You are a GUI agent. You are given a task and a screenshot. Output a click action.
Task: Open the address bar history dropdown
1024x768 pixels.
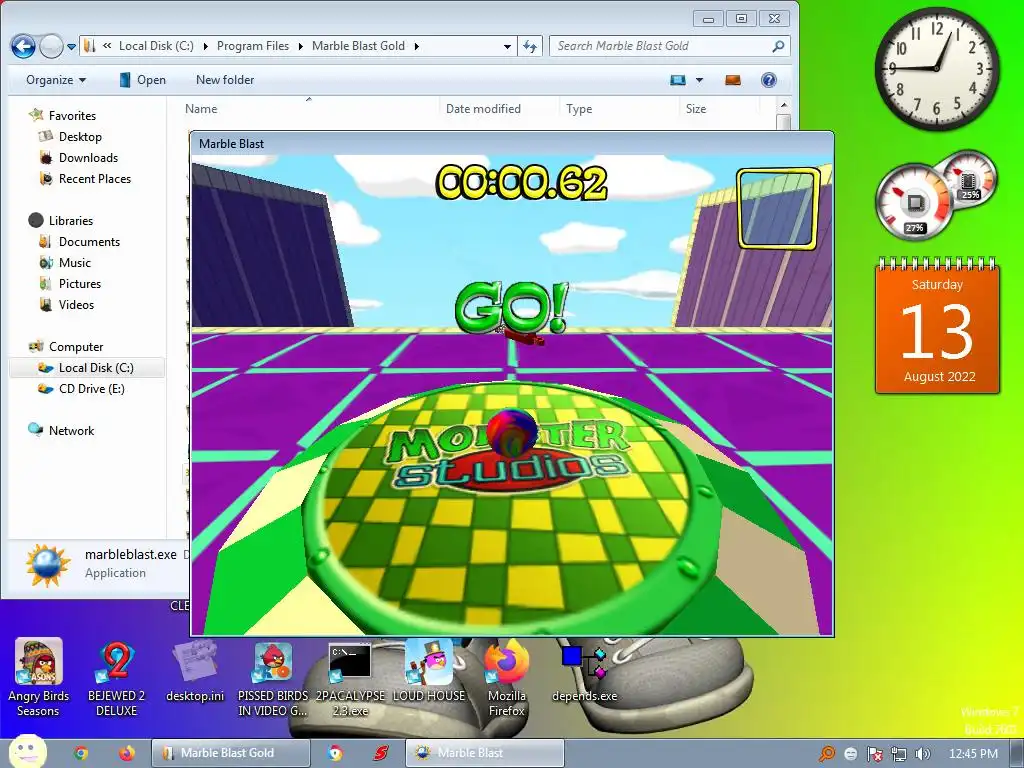point(507,46)
